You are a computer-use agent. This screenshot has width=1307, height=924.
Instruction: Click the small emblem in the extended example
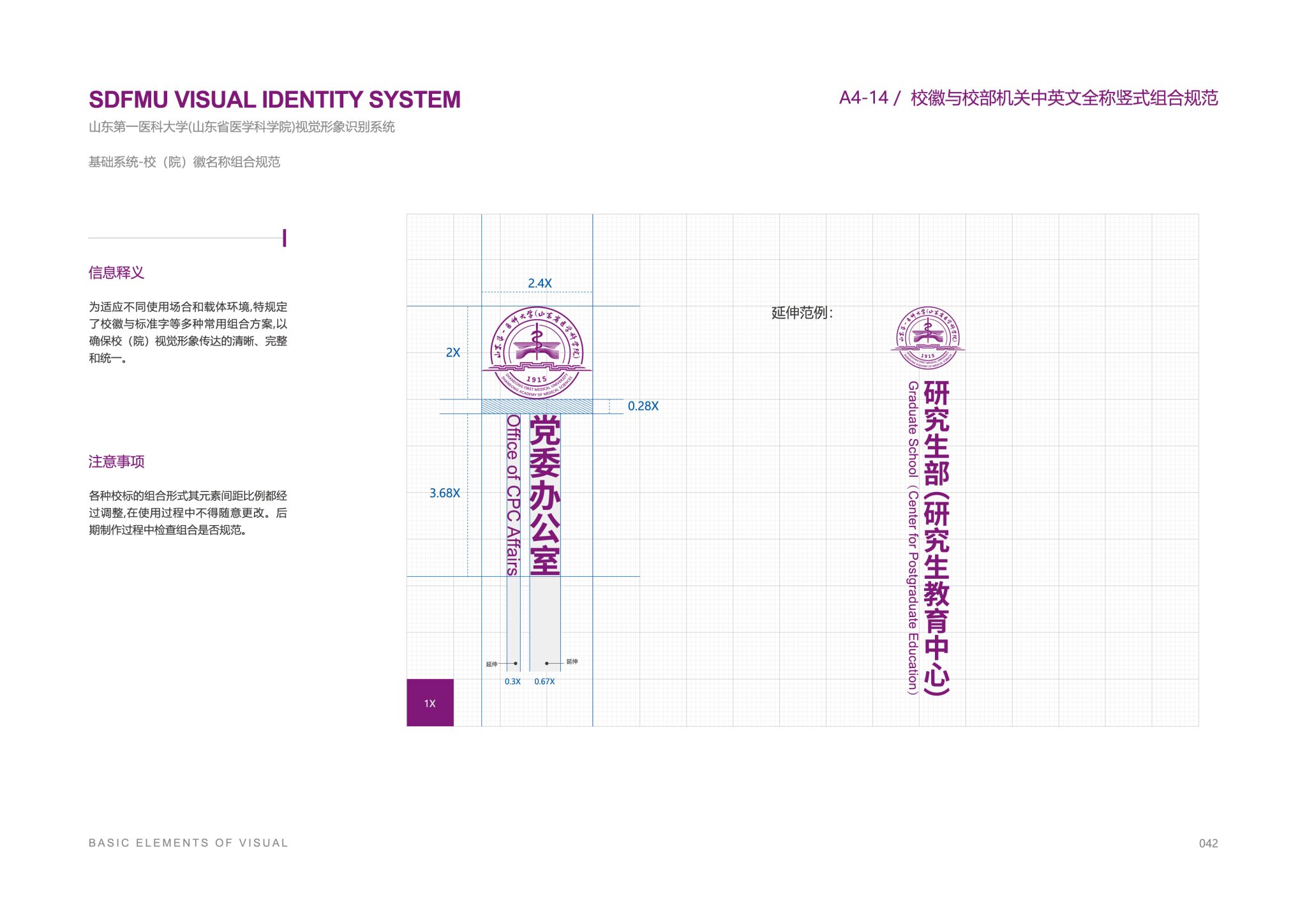click(x=927, y=338)
